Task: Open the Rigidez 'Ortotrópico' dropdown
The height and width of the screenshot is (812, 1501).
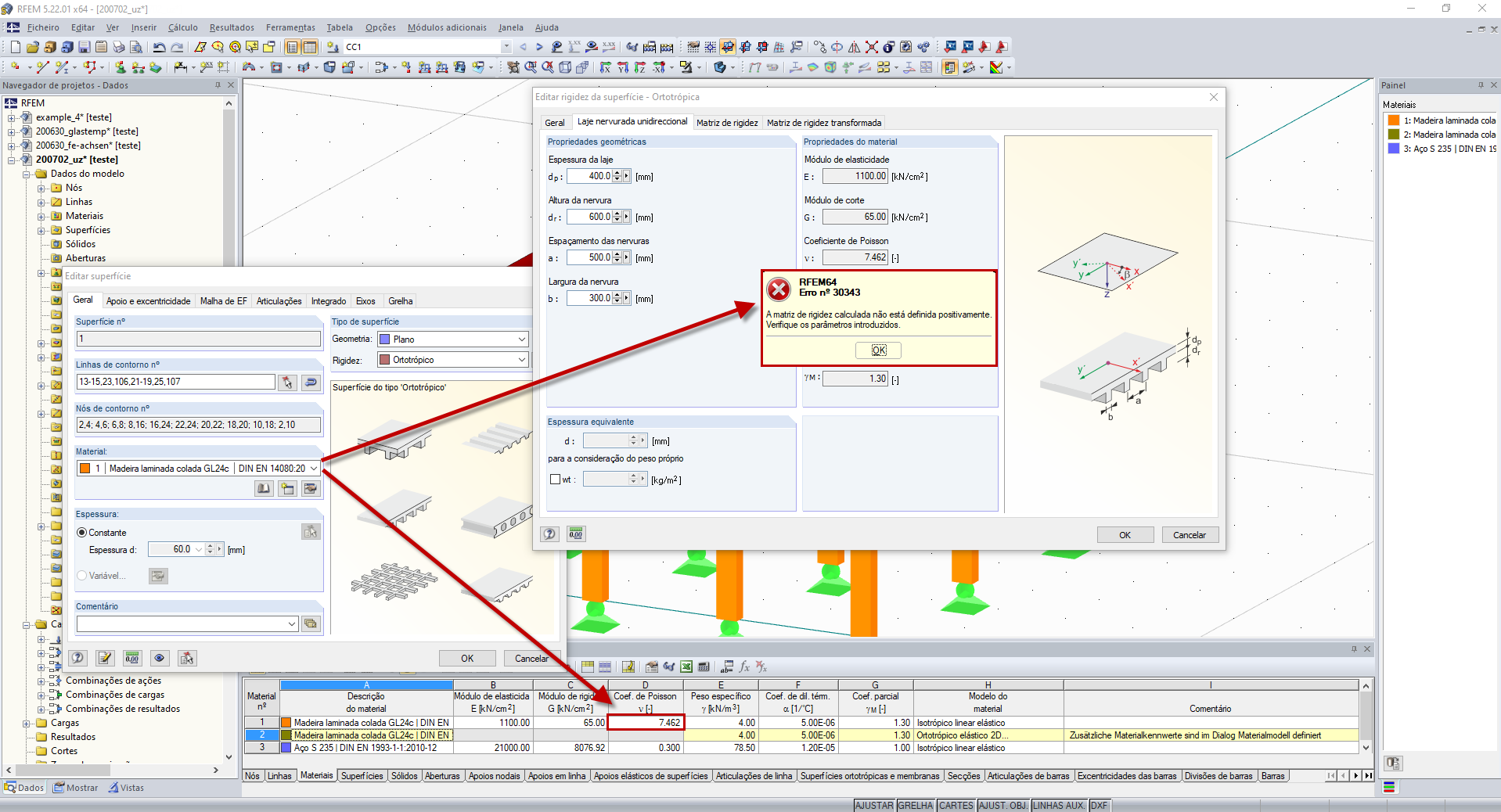Action: click(x=522, y=360)
